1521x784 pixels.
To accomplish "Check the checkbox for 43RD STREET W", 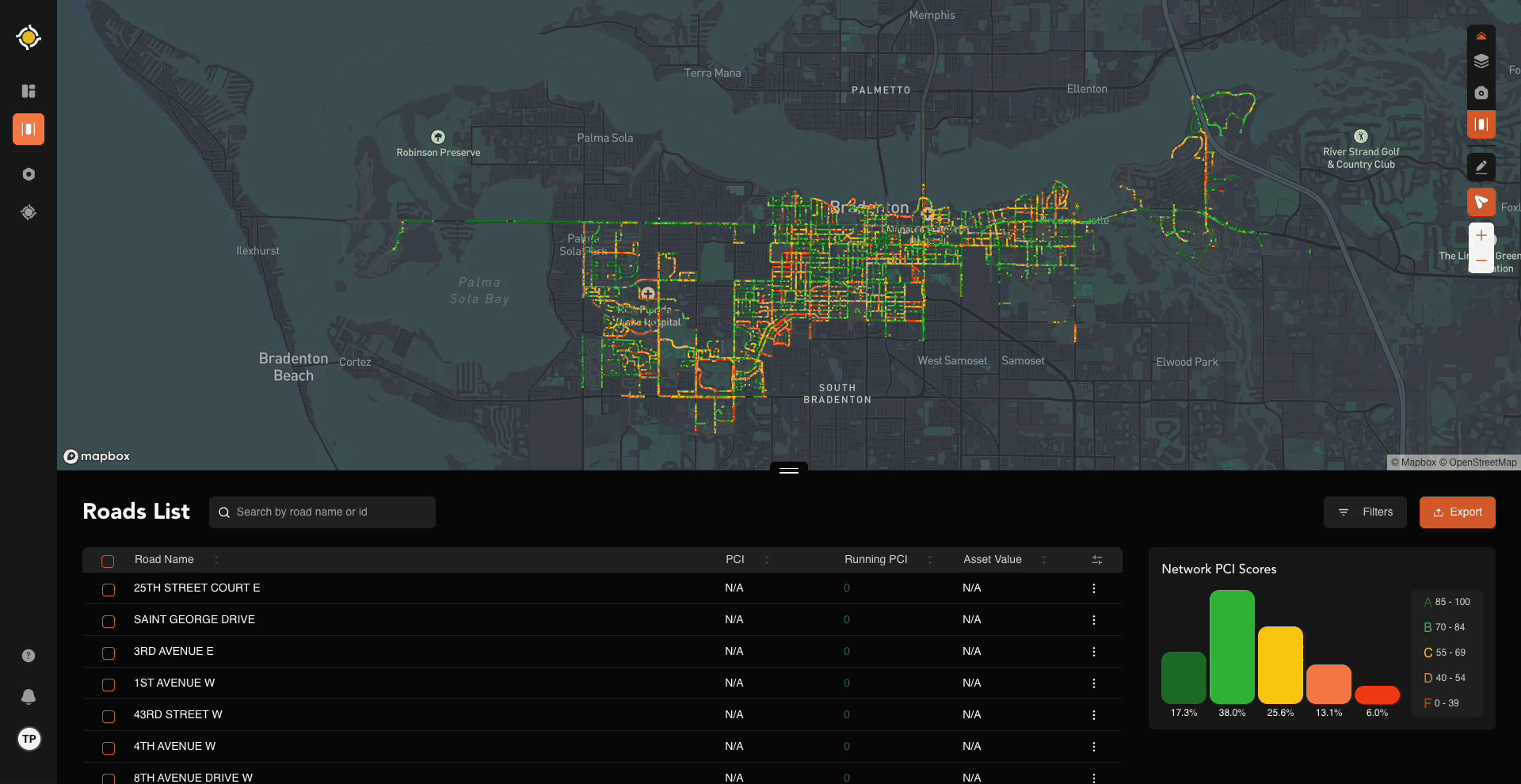I will point(108,716).
